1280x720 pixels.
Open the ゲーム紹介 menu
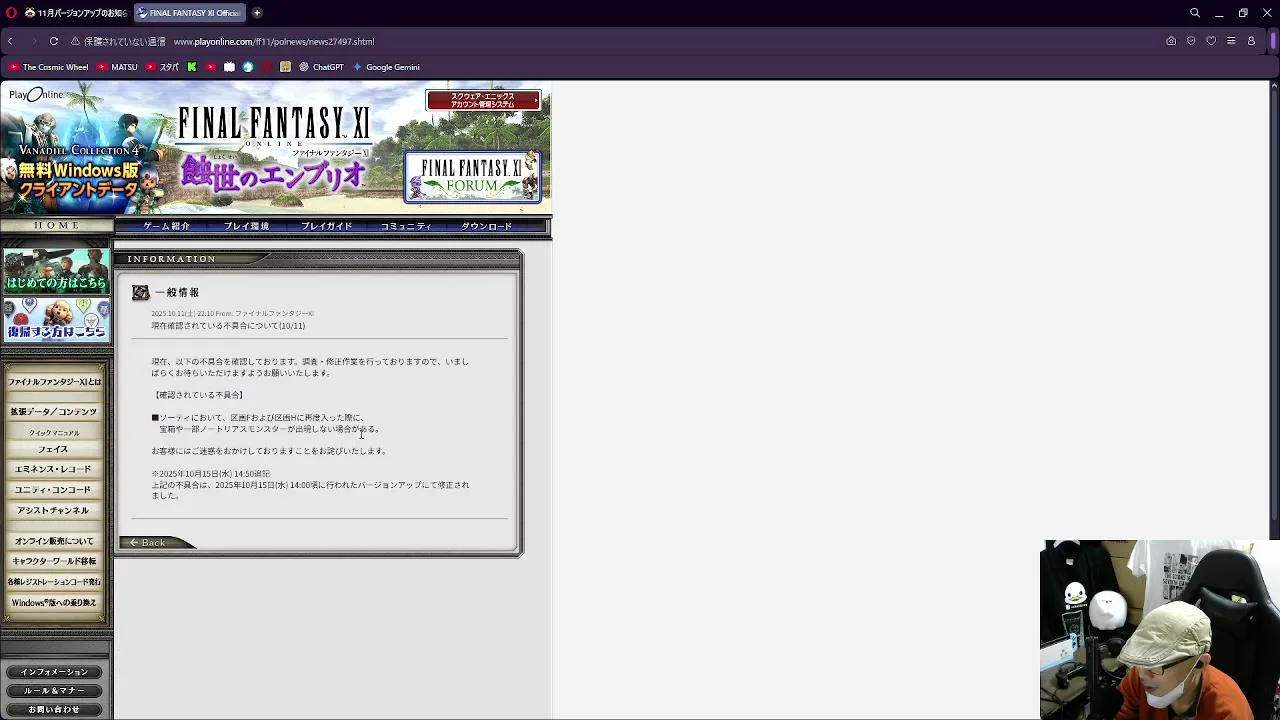(x=166, y=226)
